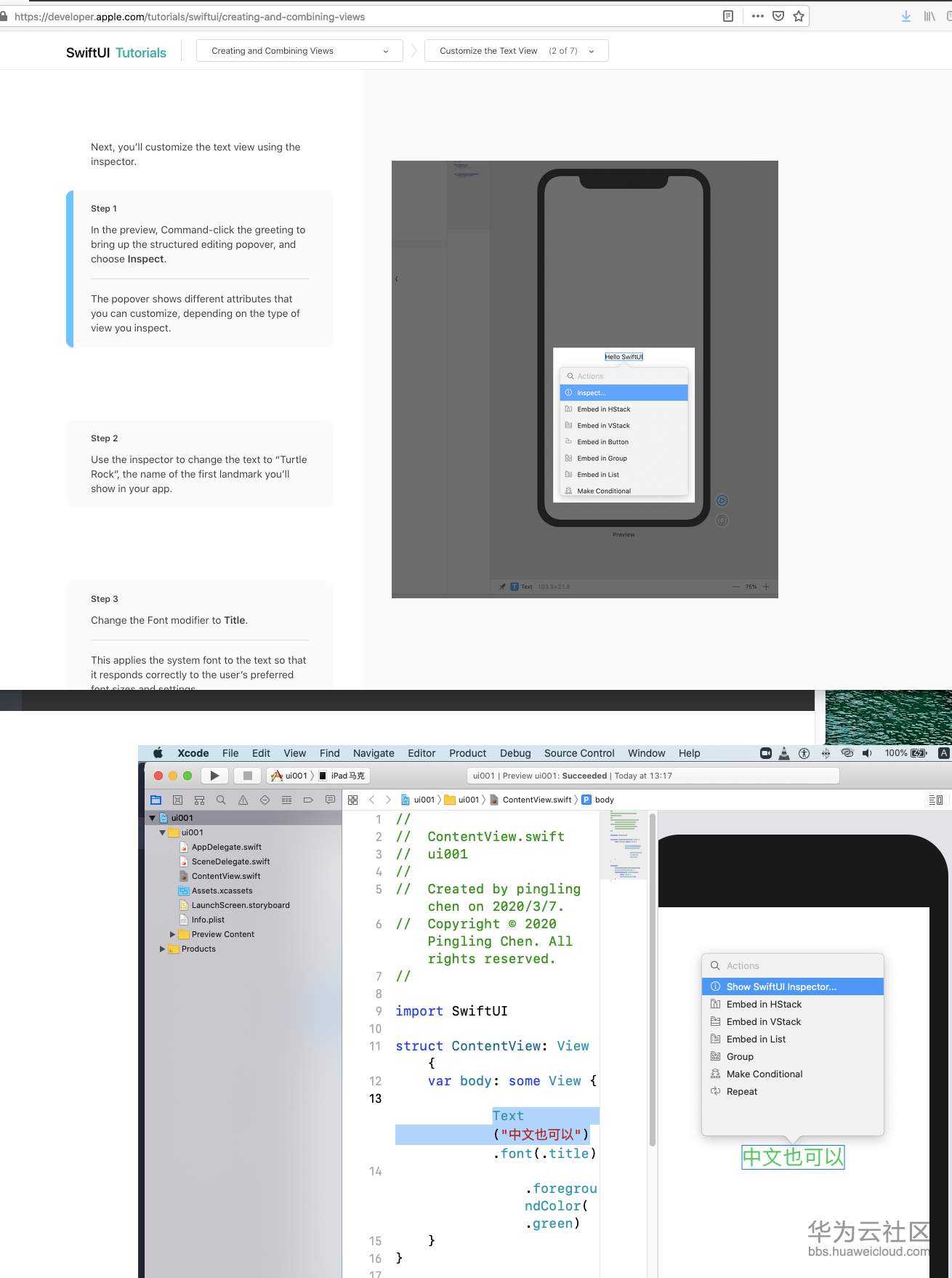This screenshot has height=1278, width=952.
Task: Show the Report navigator icon
Action: pos(330,800)
